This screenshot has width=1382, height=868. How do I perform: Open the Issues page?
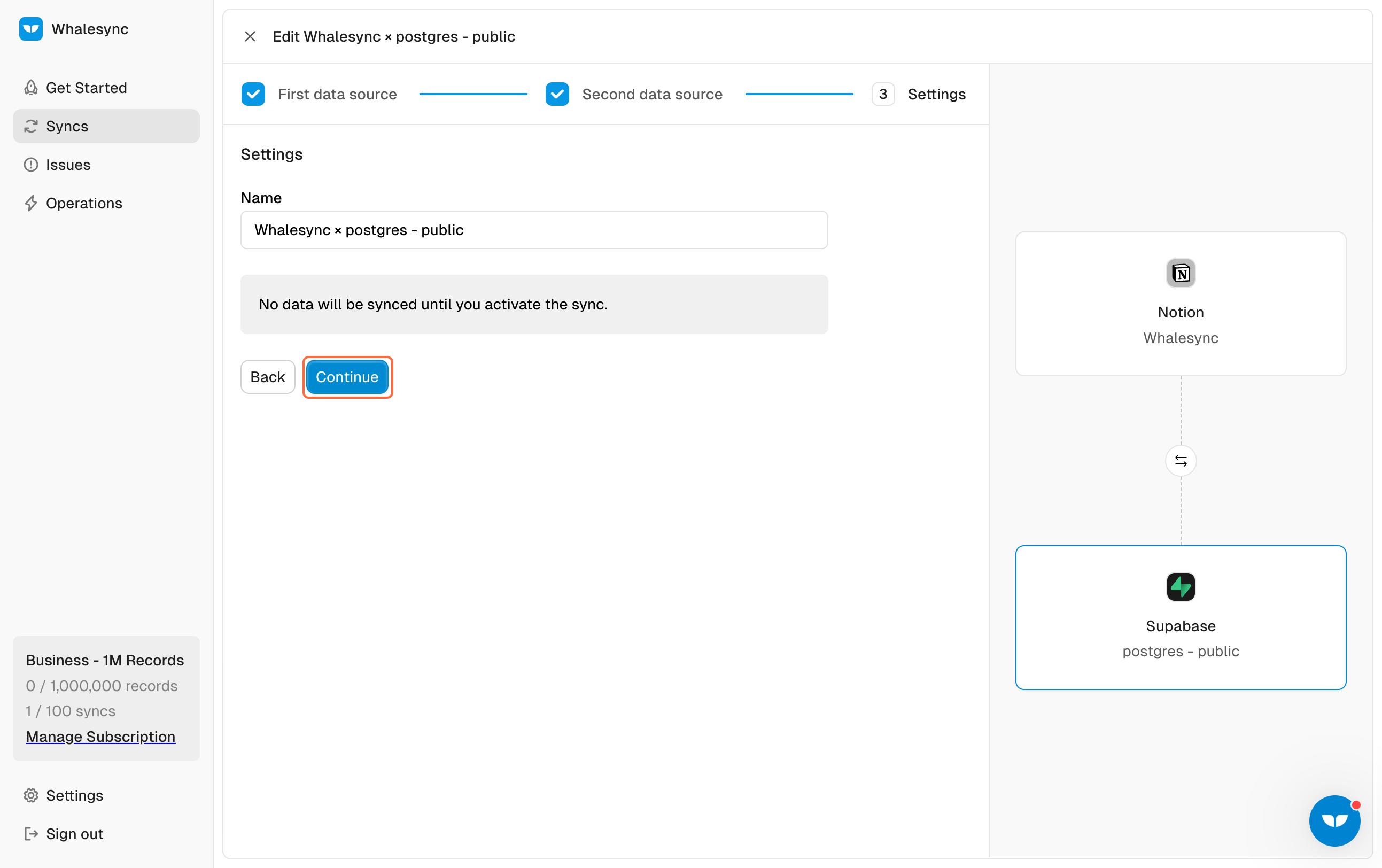tap(68, 165)
